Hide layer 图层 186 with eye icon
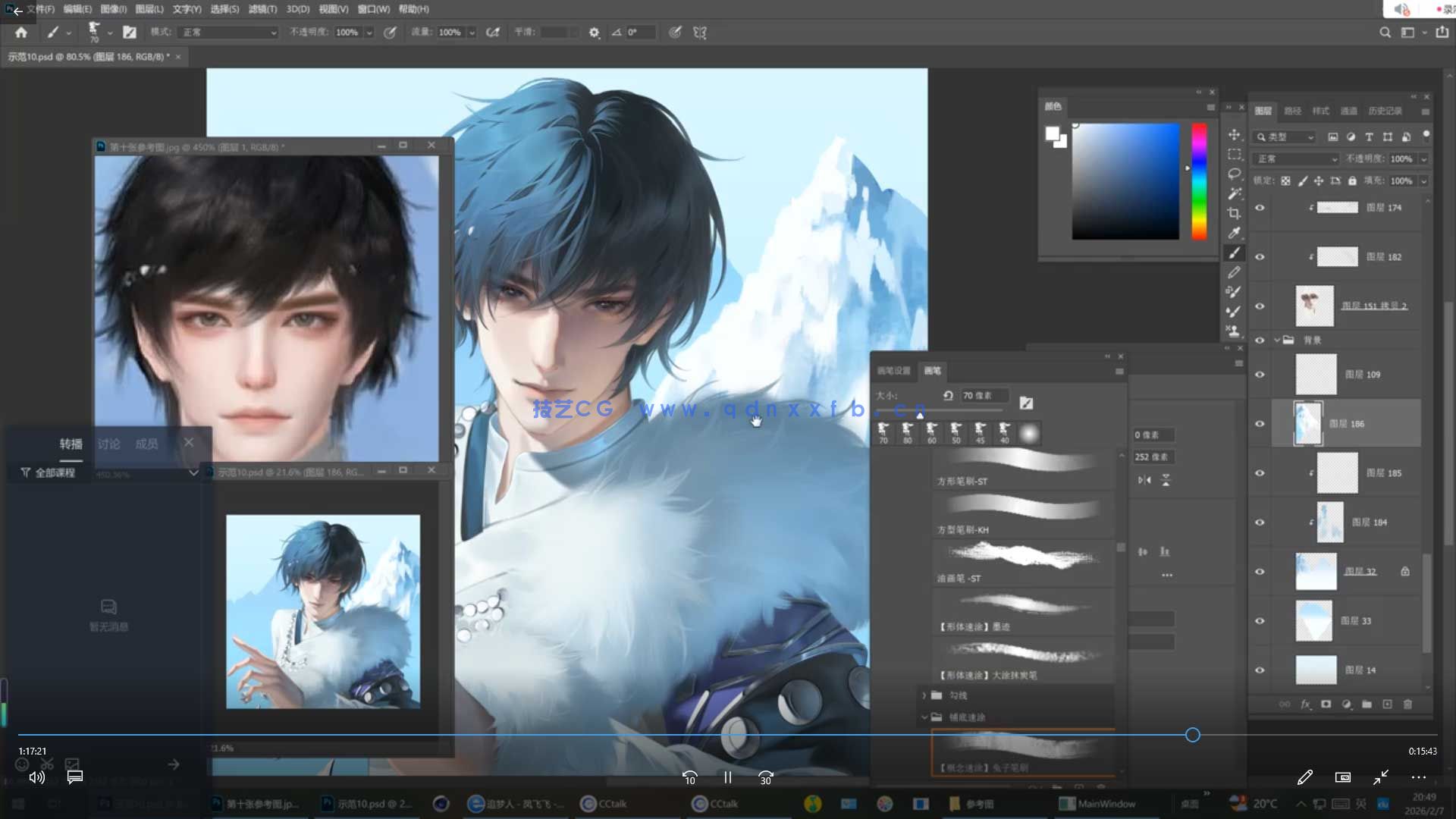 coord(1260,424)
